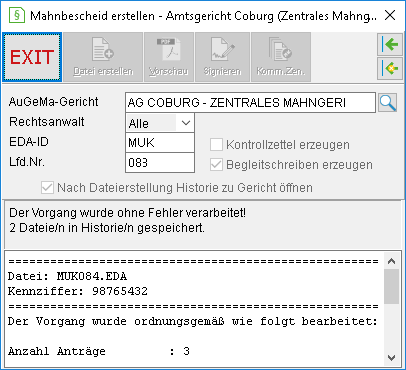Click '2 Dateie/n in Historie/n gespeichert.'
The image size is (406, 370).
[x=107, y=228]
